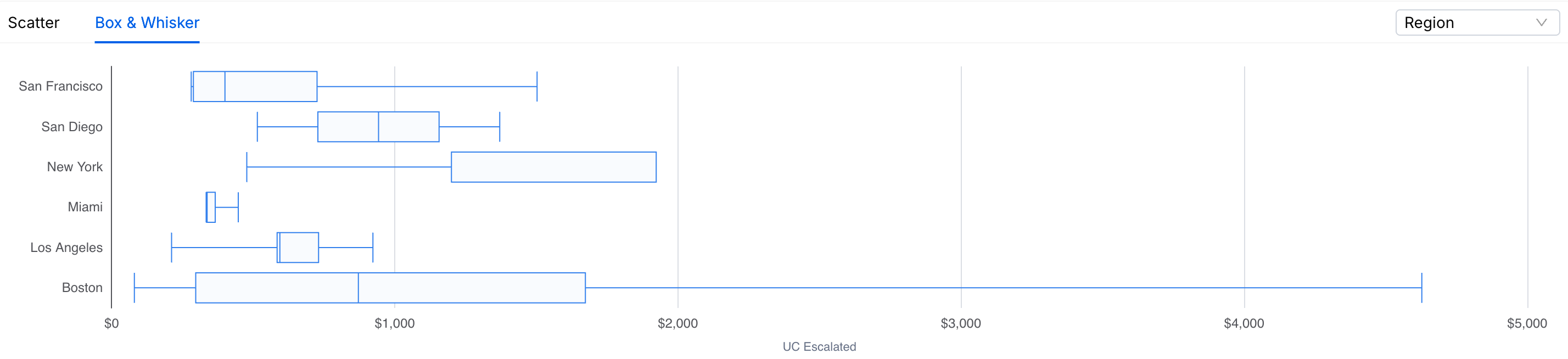Click the New York box plot box

coord(553,167)
